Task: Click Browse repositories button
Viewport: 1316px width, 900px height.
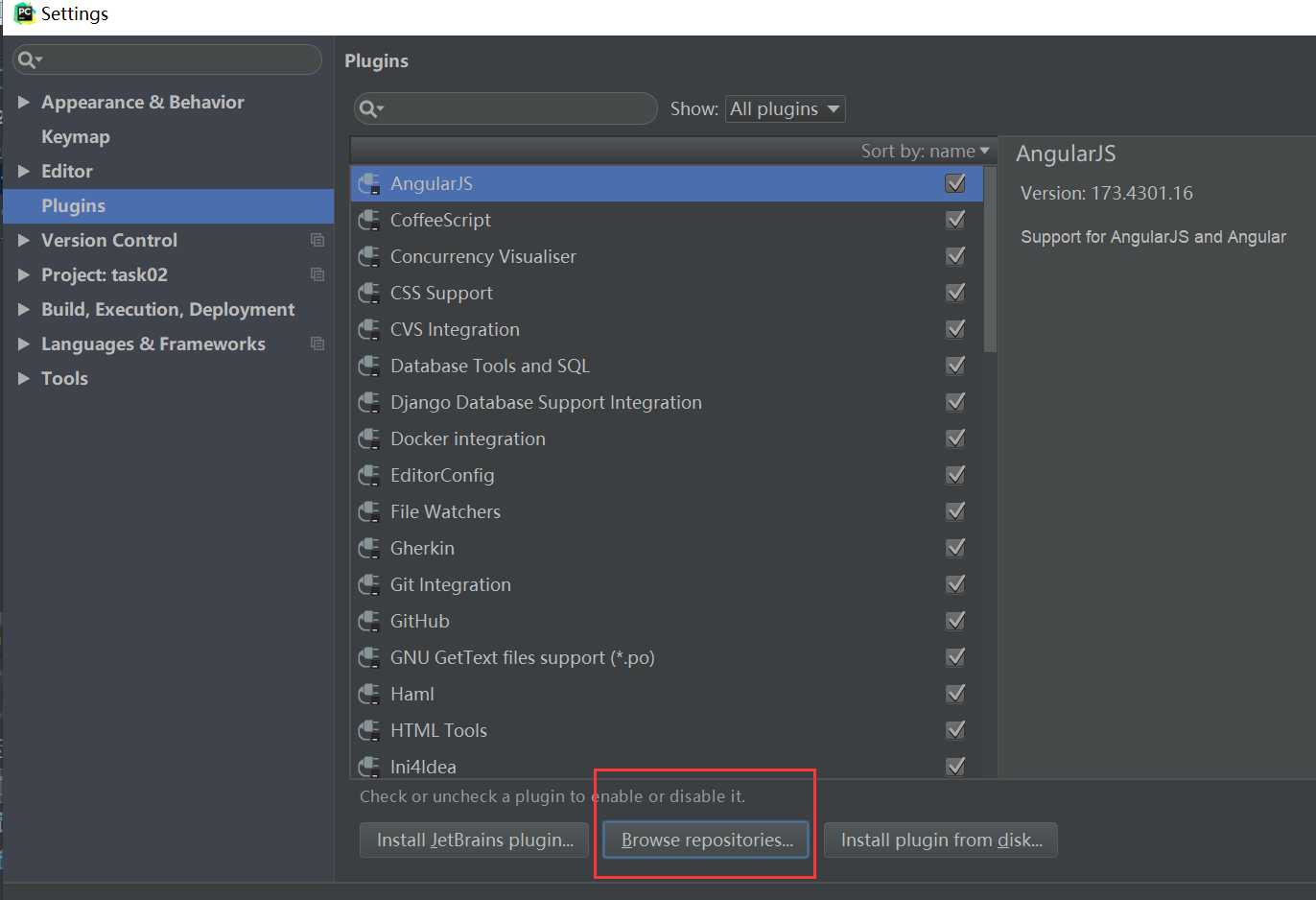Action: tap(707, 840)
